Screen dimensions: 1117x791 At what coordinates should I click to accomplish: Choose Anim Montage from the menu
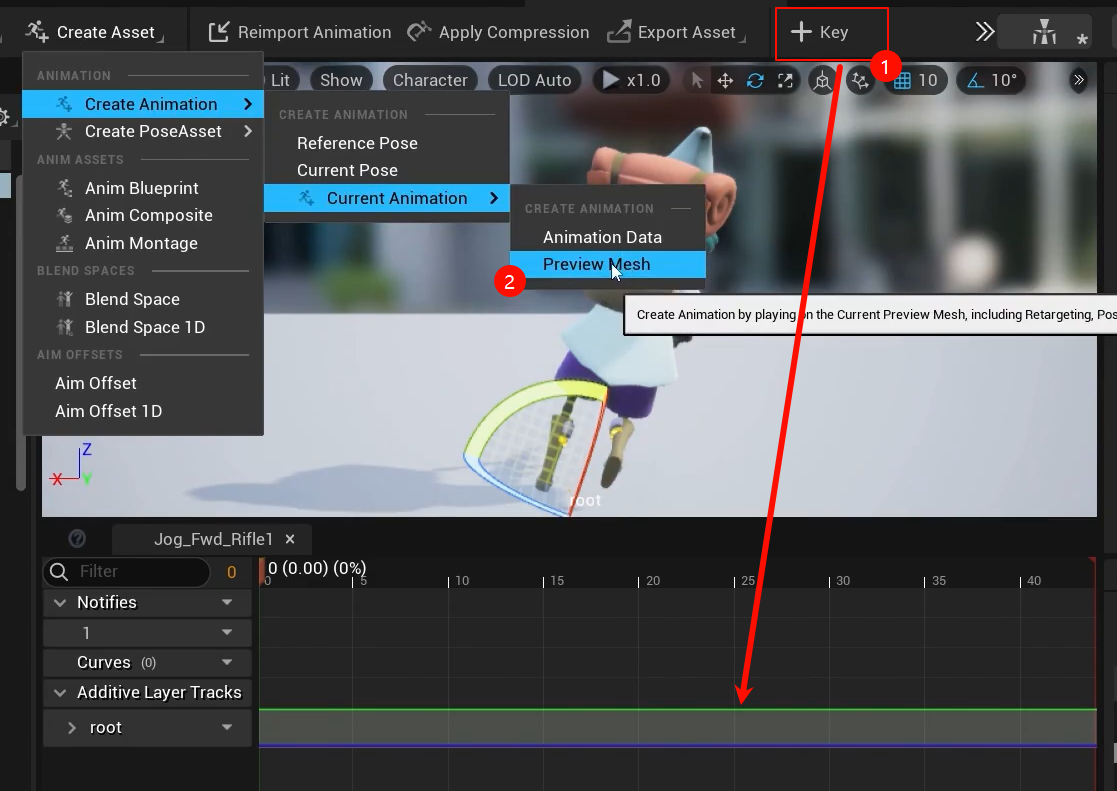click(x=143, y=243)
